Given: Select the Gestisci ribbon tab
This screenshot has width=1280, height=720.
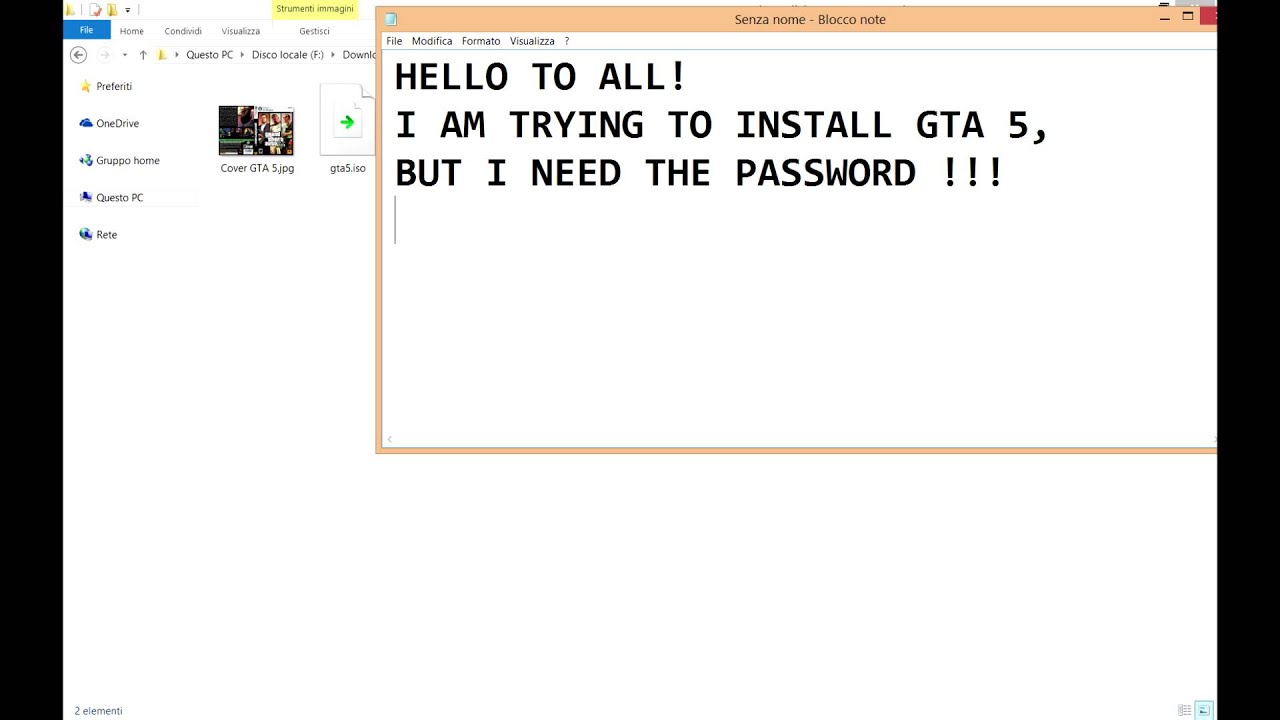Looking at the screenshot, I should coord(314,31).
